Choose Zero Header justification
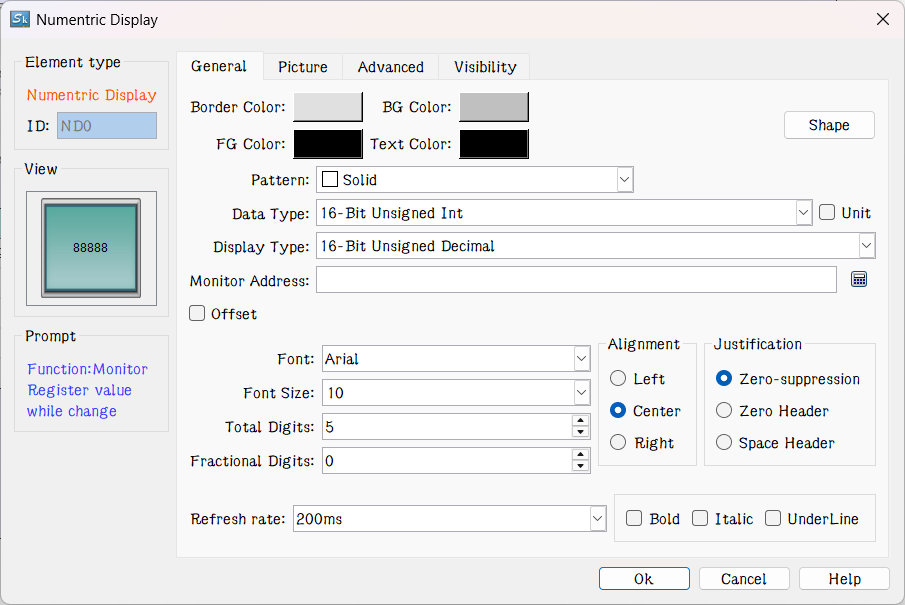Screen dimensions: 905x605 [x=724, y=411]
